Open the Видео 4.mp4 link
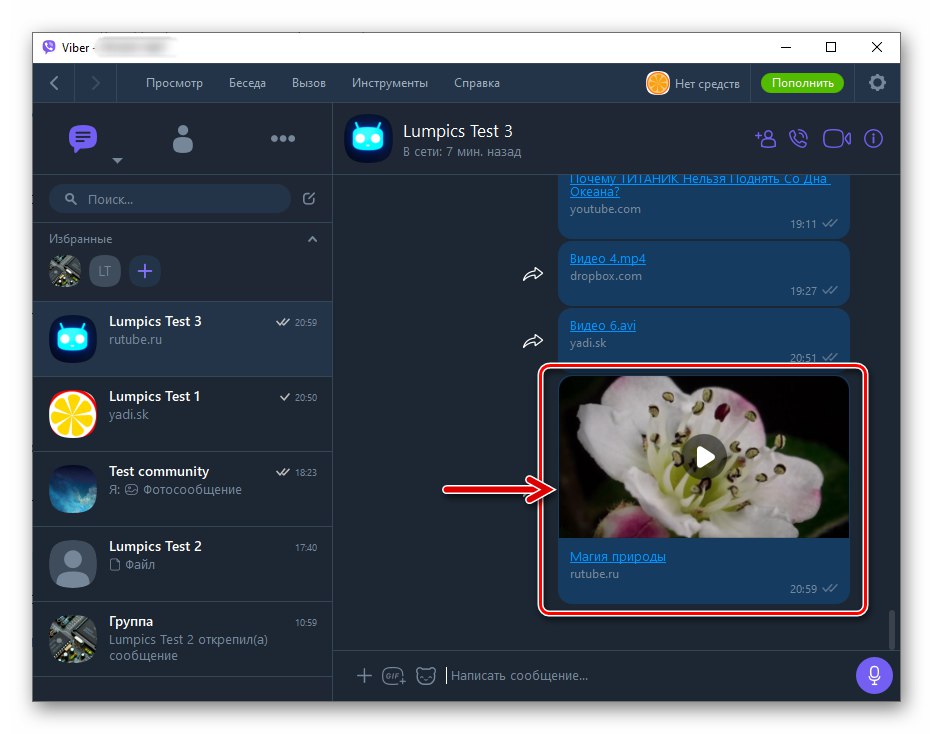This screenshot has width=933, height=734. (x=608, y=259)
